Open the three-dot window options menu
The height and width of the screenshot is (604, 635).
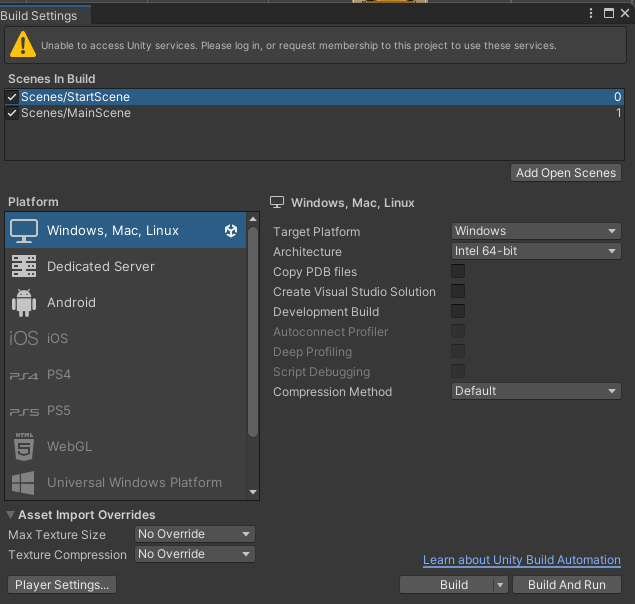[591, 13]
